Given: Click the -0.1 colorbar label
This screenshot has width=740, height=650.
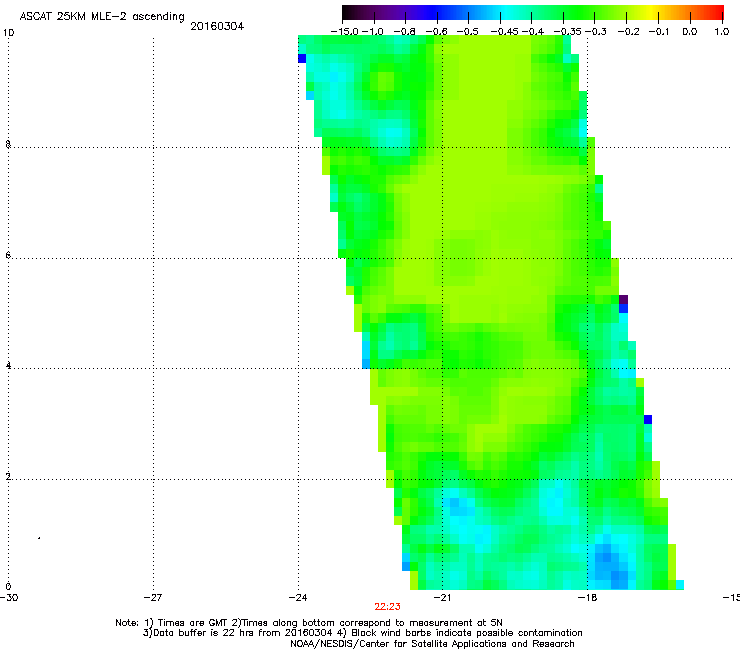Looking at the screenshot, I should pos(659,32).
